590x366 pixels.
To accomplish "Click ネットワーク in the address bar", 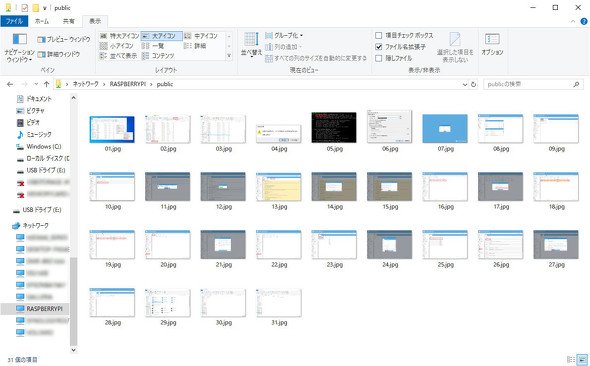I will (x=85, y=84).
